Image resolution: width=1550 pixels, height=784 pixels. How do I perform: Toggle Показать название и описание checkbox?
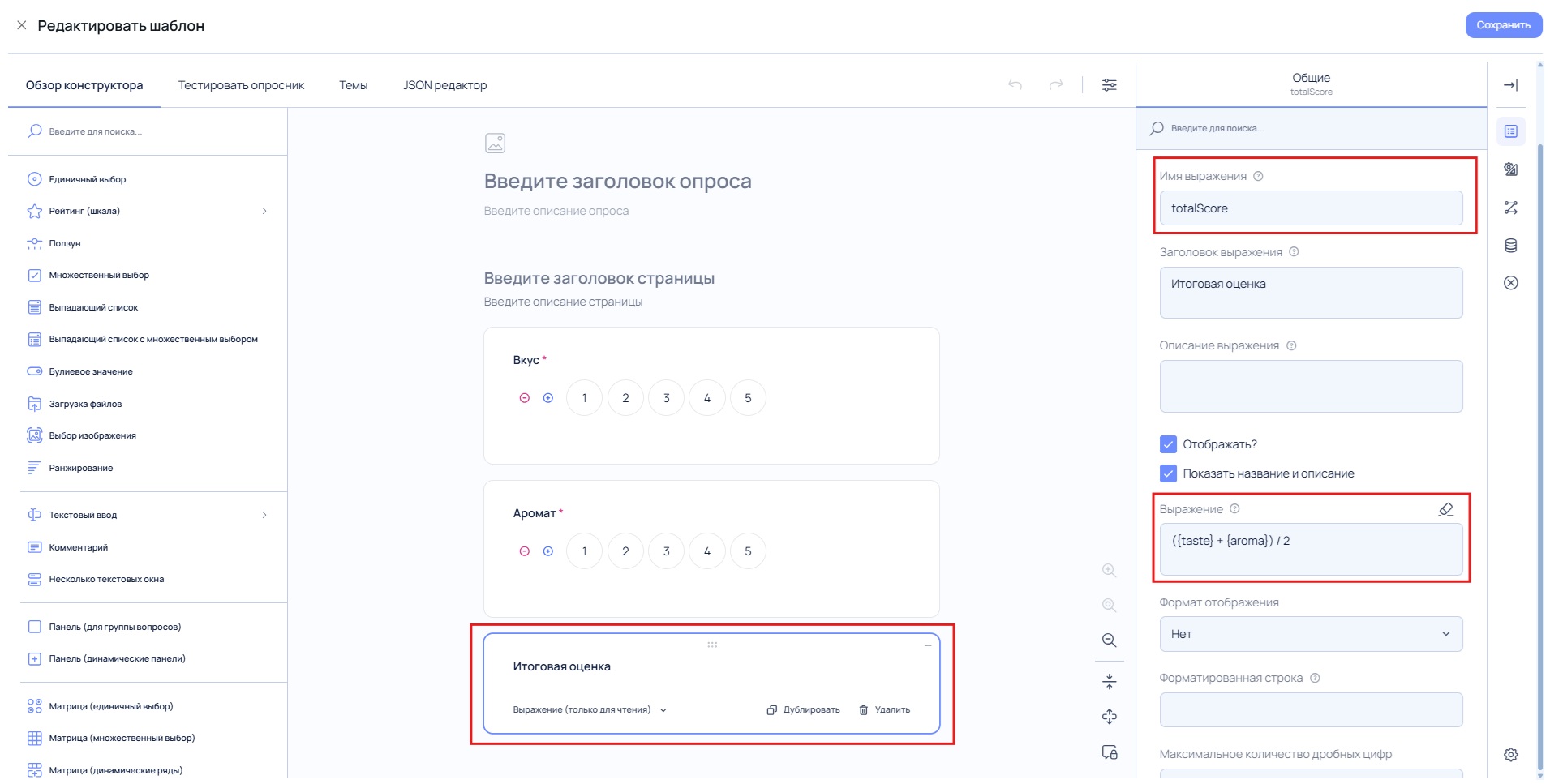point(1168,473)
